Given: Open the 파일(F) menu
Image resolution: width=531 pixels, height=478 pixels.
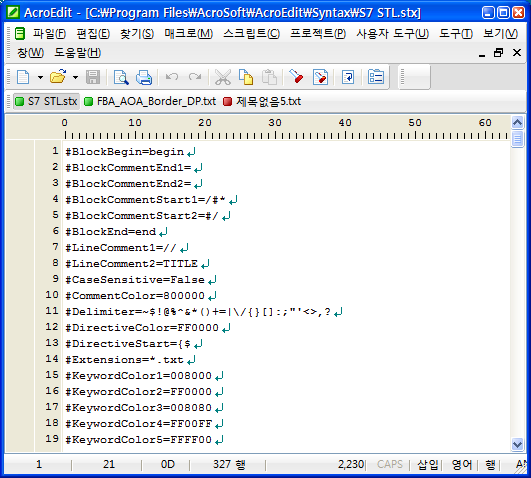Looking at the screenshot, I should [49, 34].
